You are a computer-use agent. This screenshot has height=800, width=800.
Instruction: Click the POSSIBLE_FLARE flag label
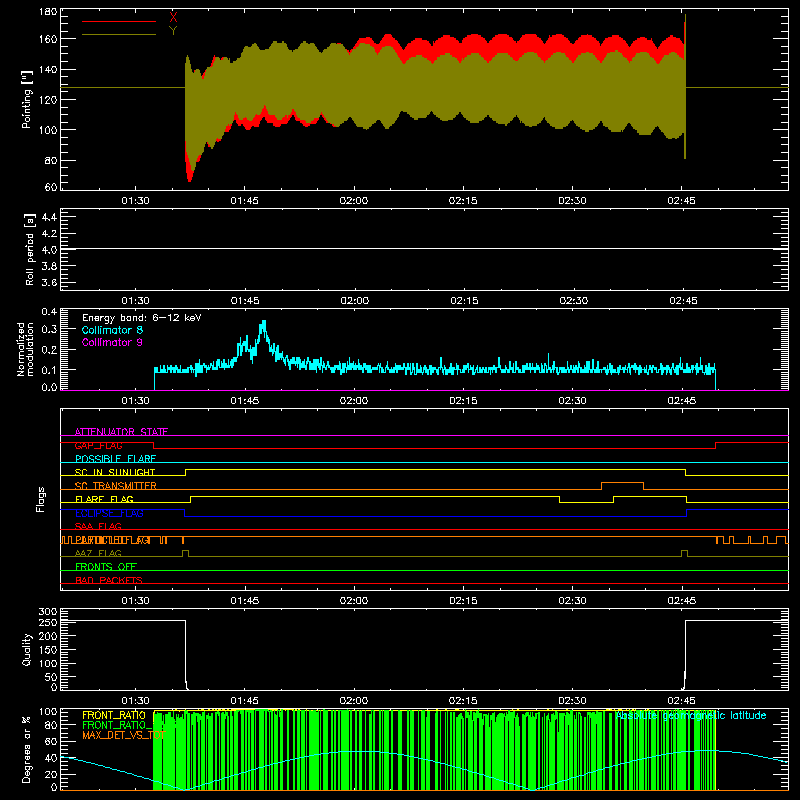click(115, 459)
